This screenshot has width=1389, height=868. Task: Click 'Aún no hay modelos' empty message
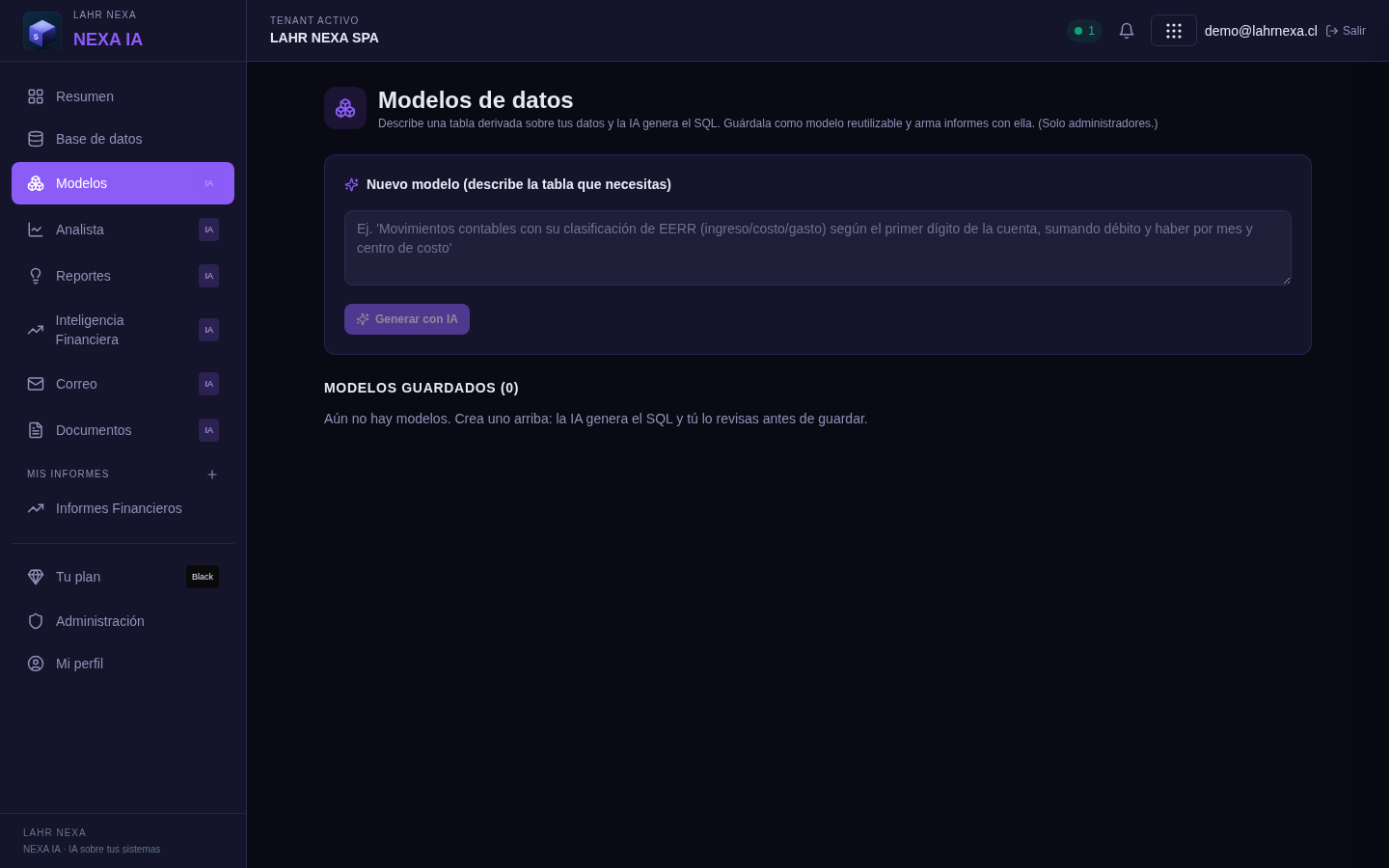click(x=596, y=419)
